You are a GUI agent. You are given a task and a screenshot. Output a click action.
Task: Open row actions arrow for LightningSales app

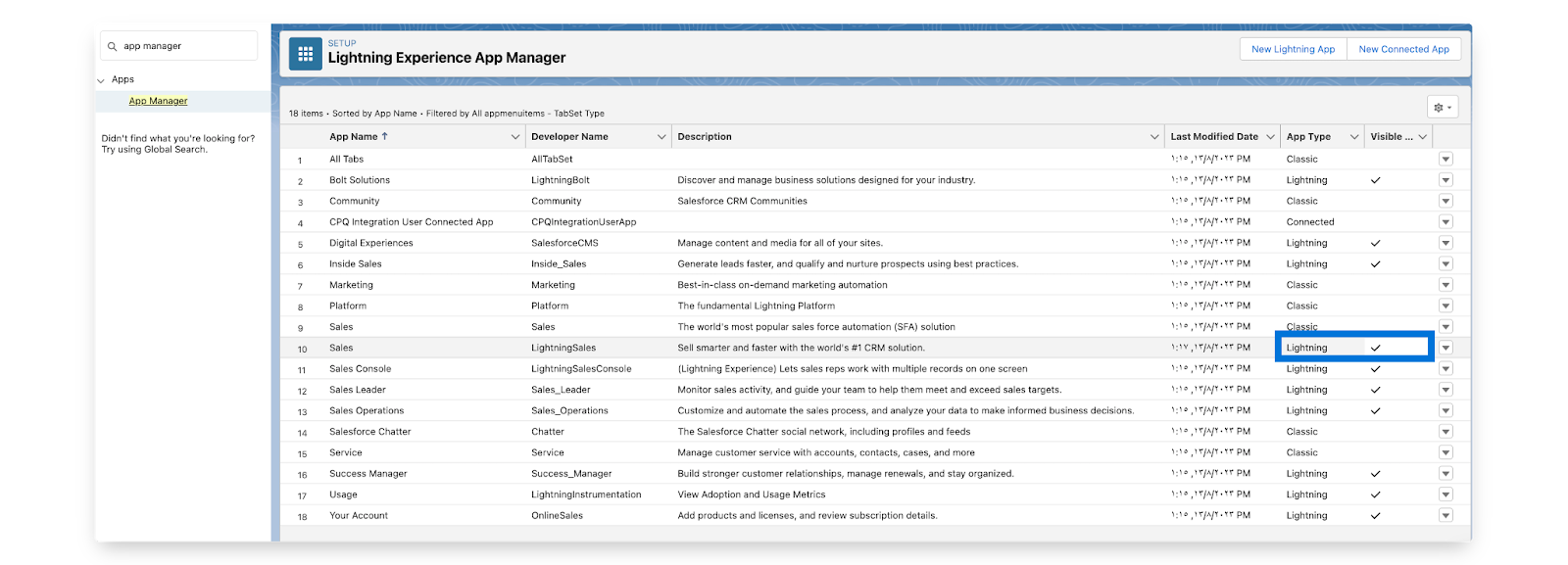point(1445,348)
